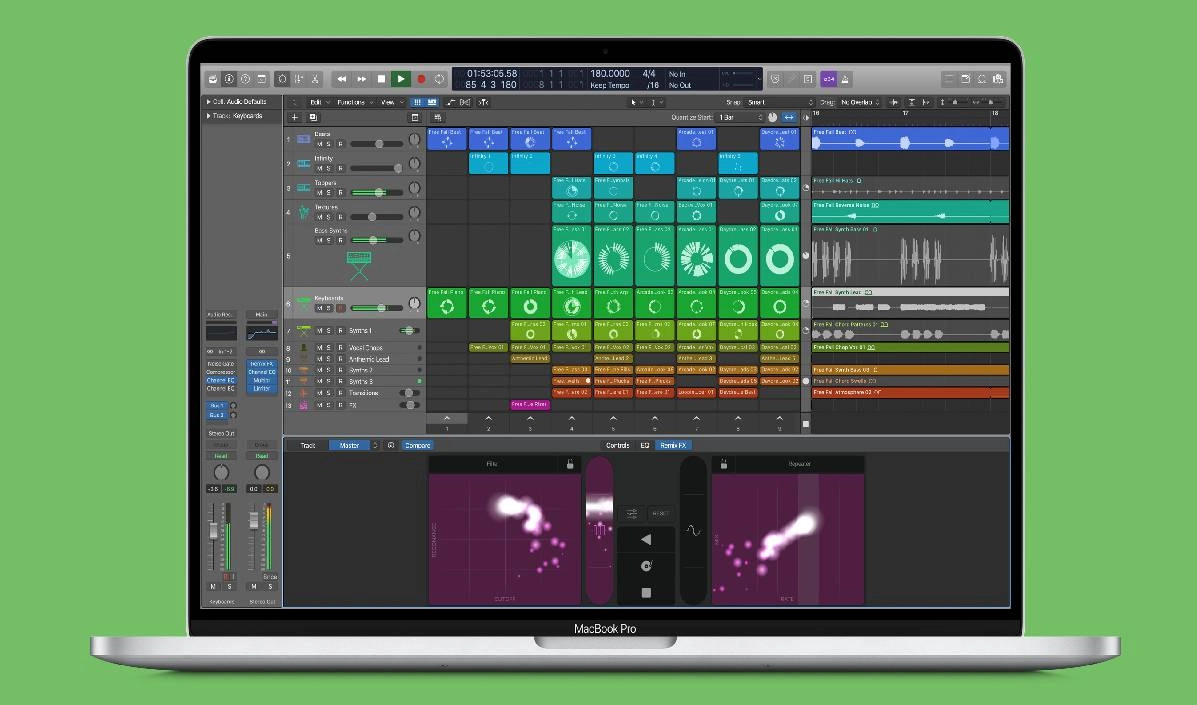Screen dimensions: 1197x705
Task: Click the Remix FX reverse arrow button
Action: (x=646, y=539)
